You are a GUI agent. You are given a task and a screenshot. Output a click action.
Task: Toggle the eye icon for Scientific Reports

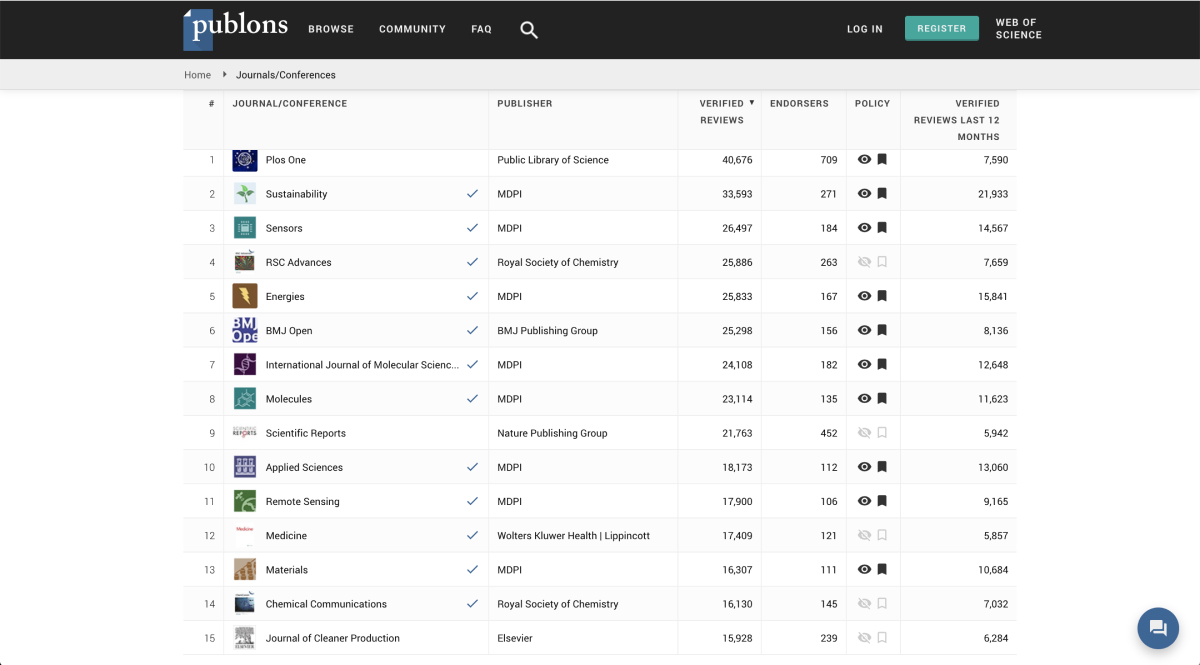864,433
